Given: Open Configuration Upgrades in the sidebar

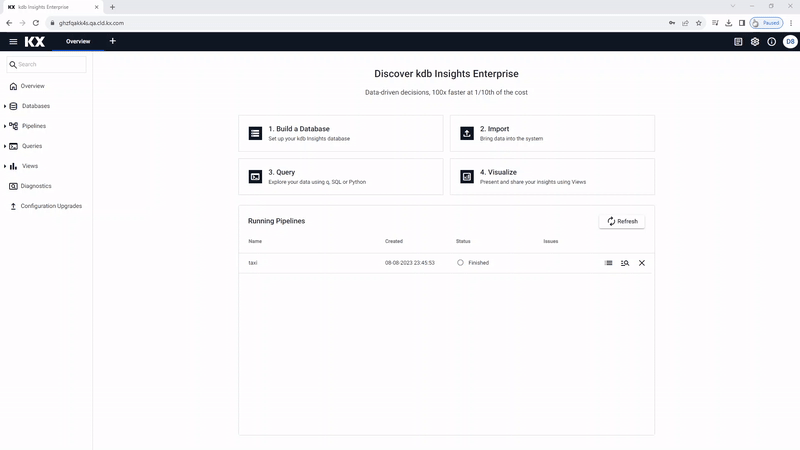Looking at the screenshot, I should [51, 206].
